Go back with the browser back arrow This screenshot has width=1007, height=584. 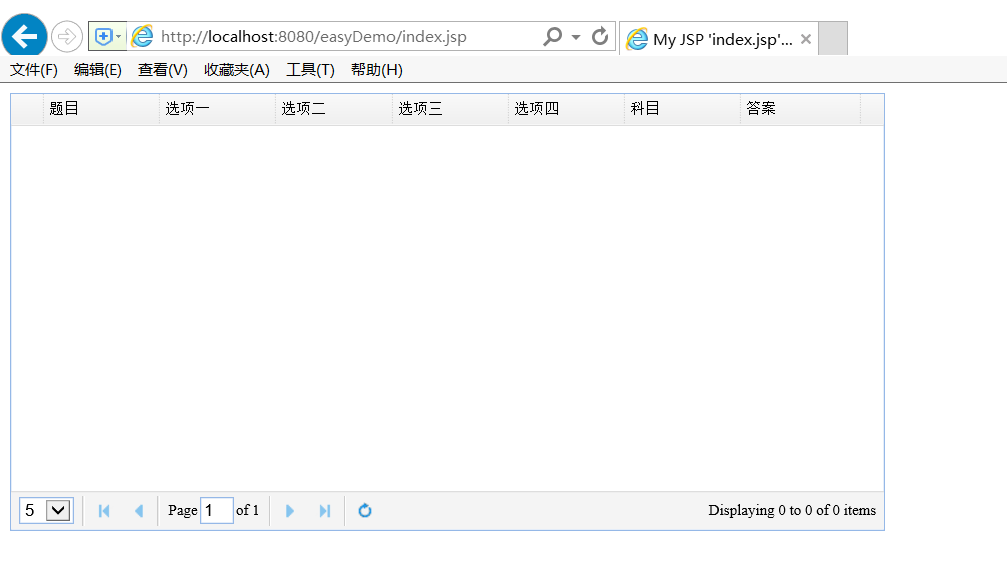[x=24, y=36]
